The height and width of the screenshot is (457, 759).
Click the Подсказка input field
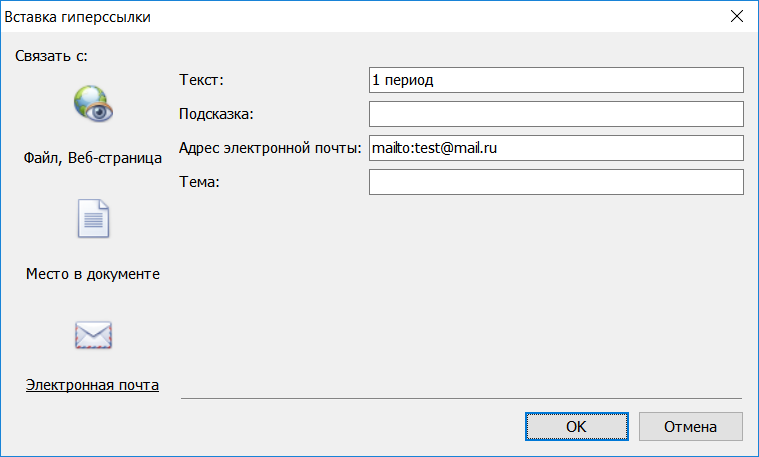556,114
